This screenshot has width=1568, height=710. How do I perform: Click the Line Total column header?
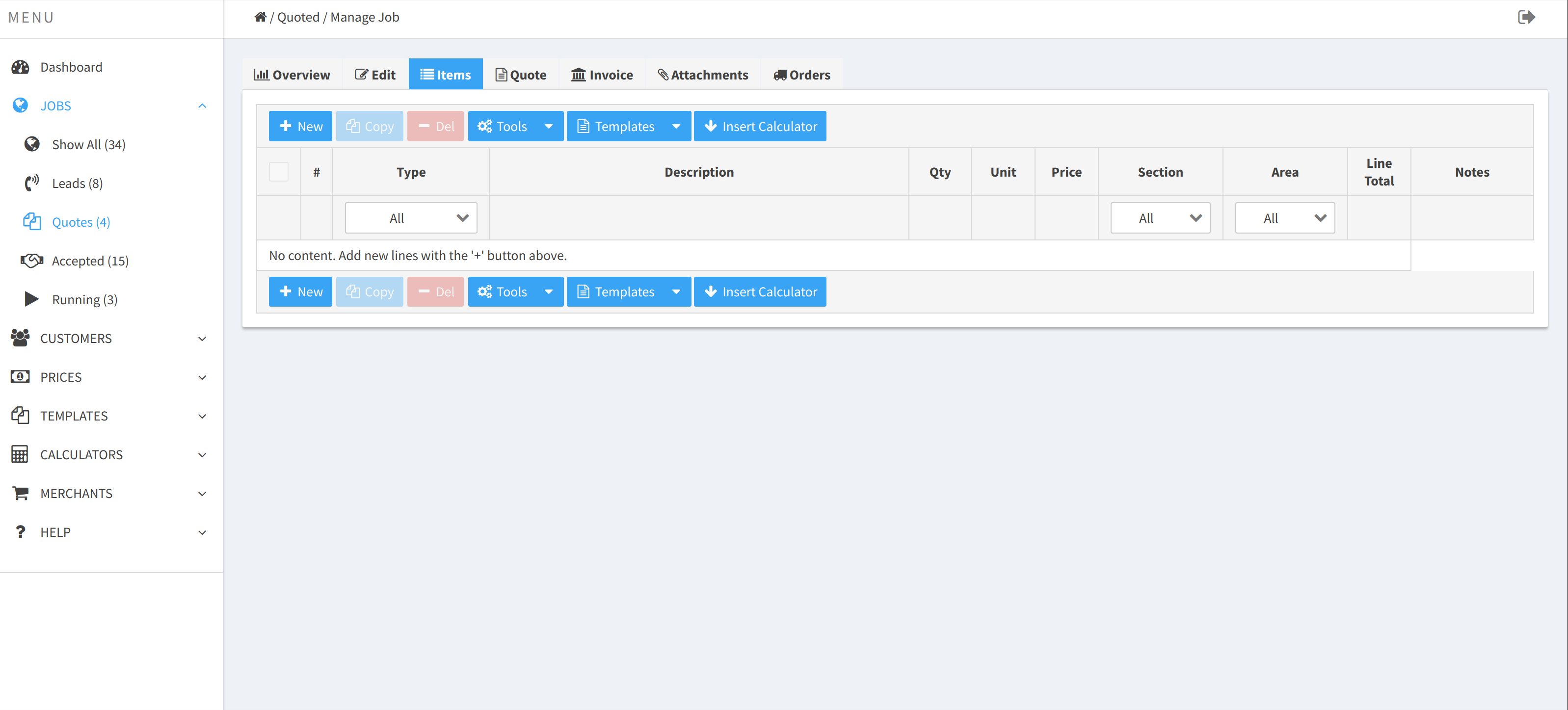pos(1379,172)
